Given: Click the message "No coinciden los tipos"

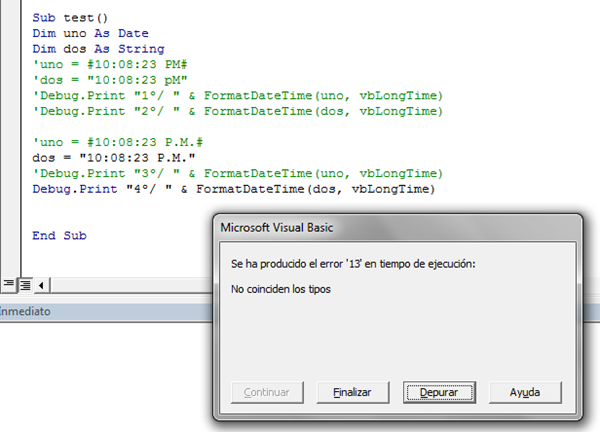Looking at the screenshot, I should pos(281,289).
